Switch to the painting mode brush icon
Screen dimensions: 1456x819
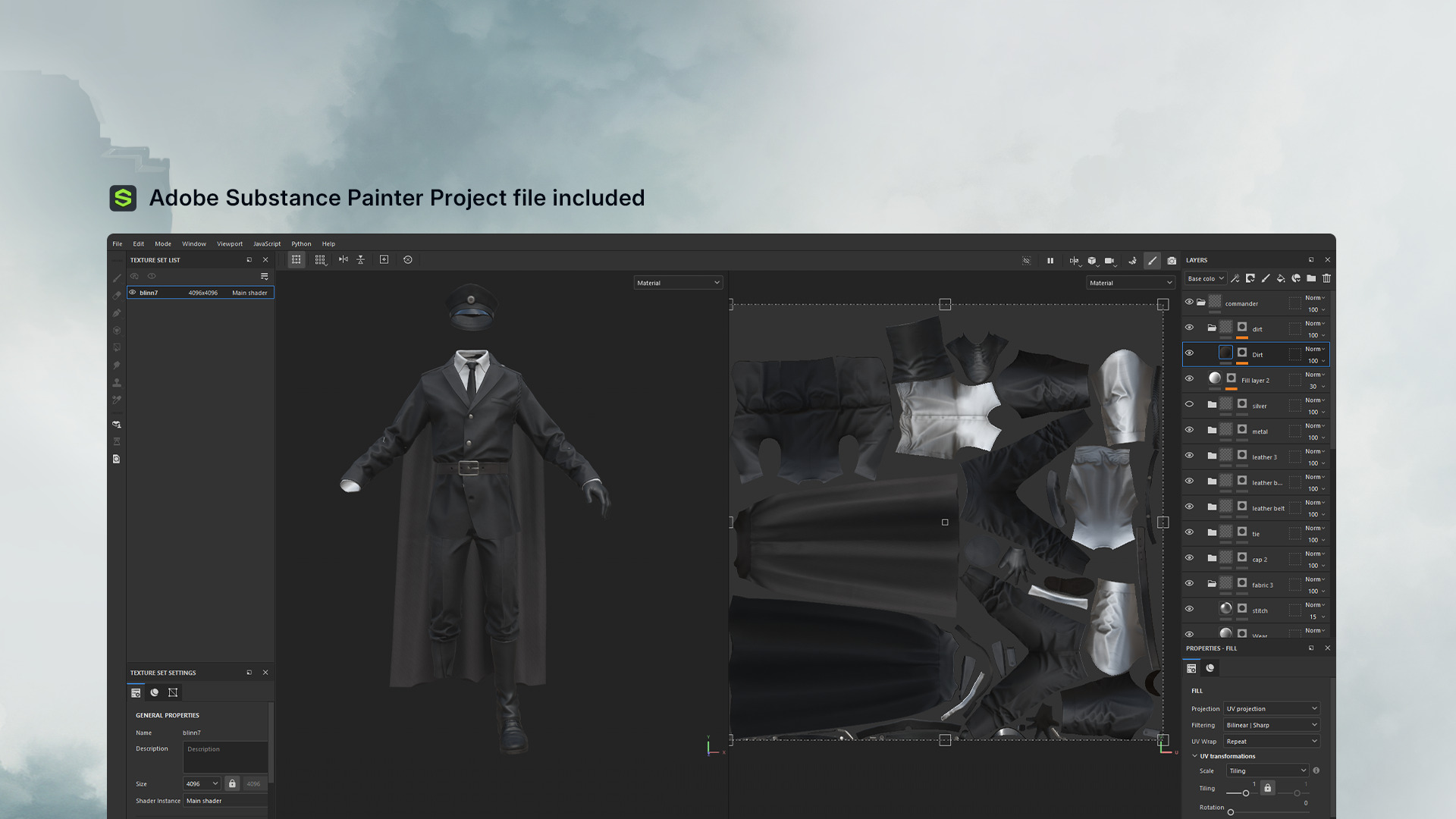(1153, 261)
